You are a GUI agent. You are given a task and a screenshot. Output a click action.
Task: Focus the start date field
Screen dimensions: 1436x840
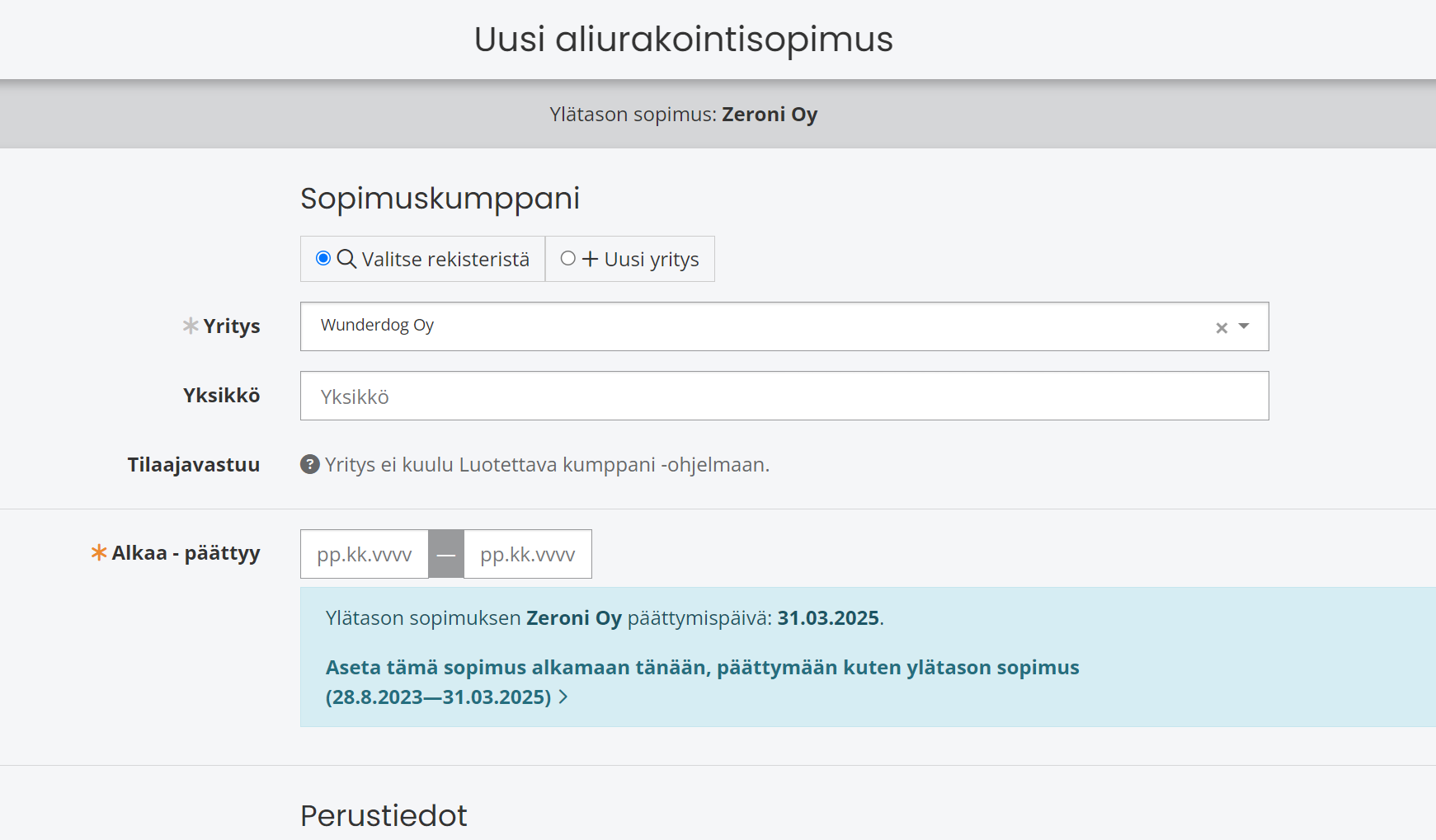click(365, 554)
